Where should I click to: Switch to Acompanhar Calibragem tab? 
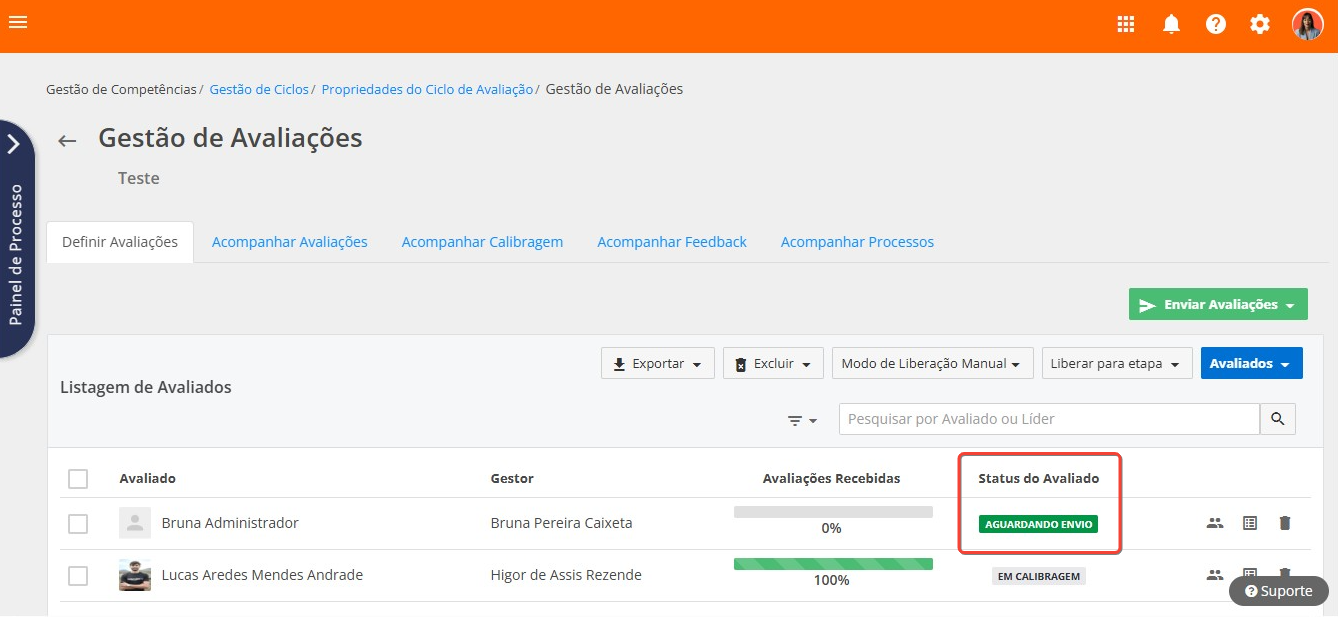[482, 242]
